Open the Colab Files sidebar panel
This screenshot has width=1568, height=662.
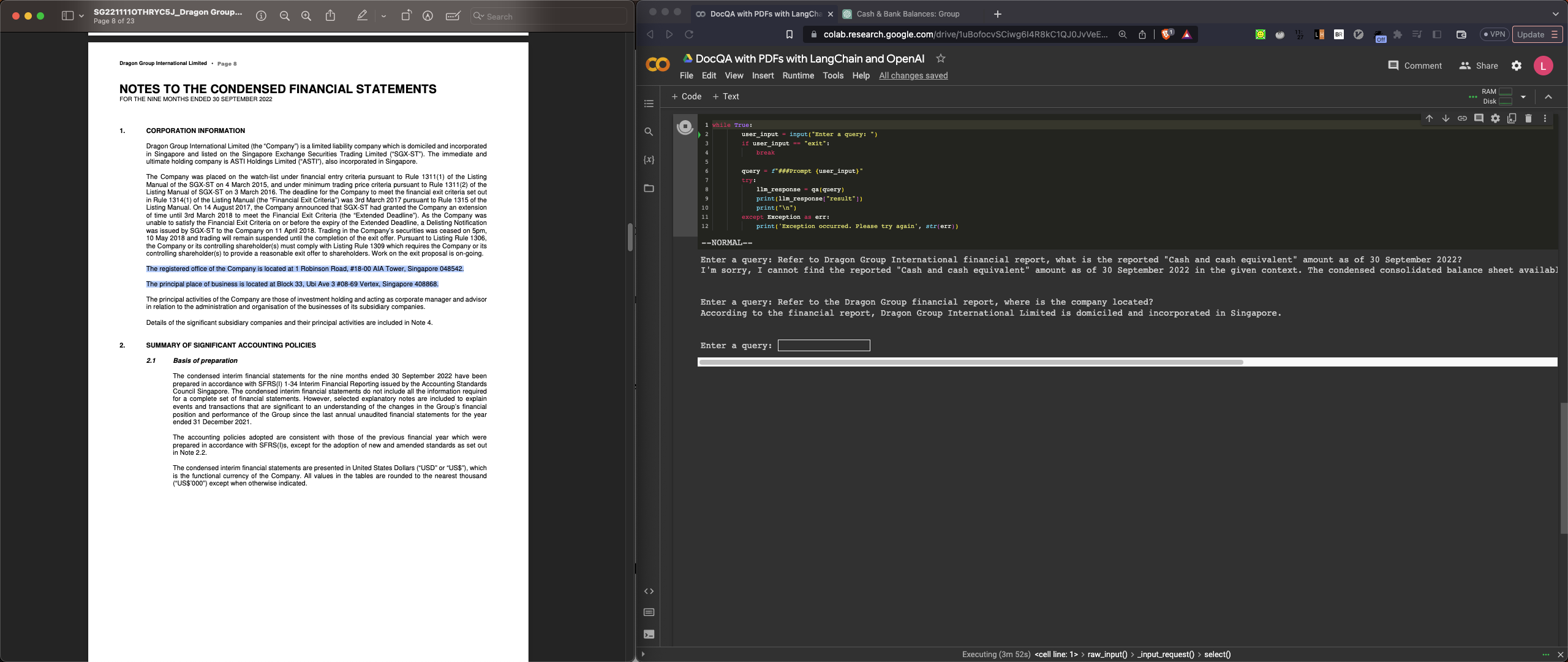tap(649, 188)
